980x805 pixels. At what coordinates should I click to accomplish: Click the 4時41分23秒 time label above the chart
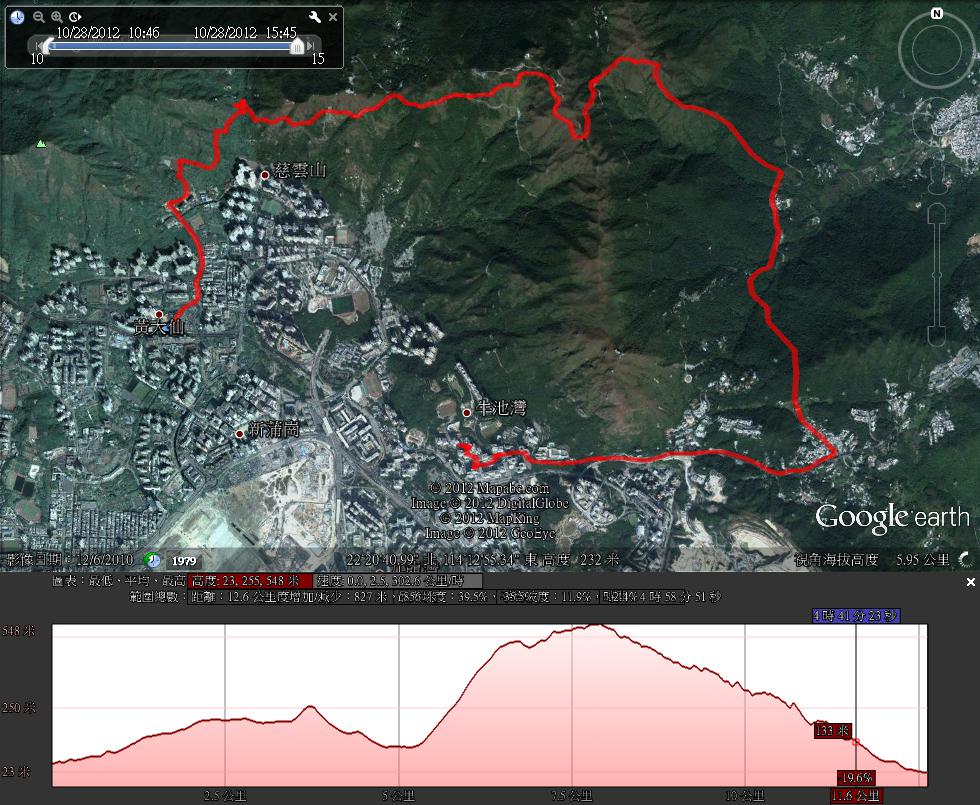pyautogui.click(x=856, y=616)
